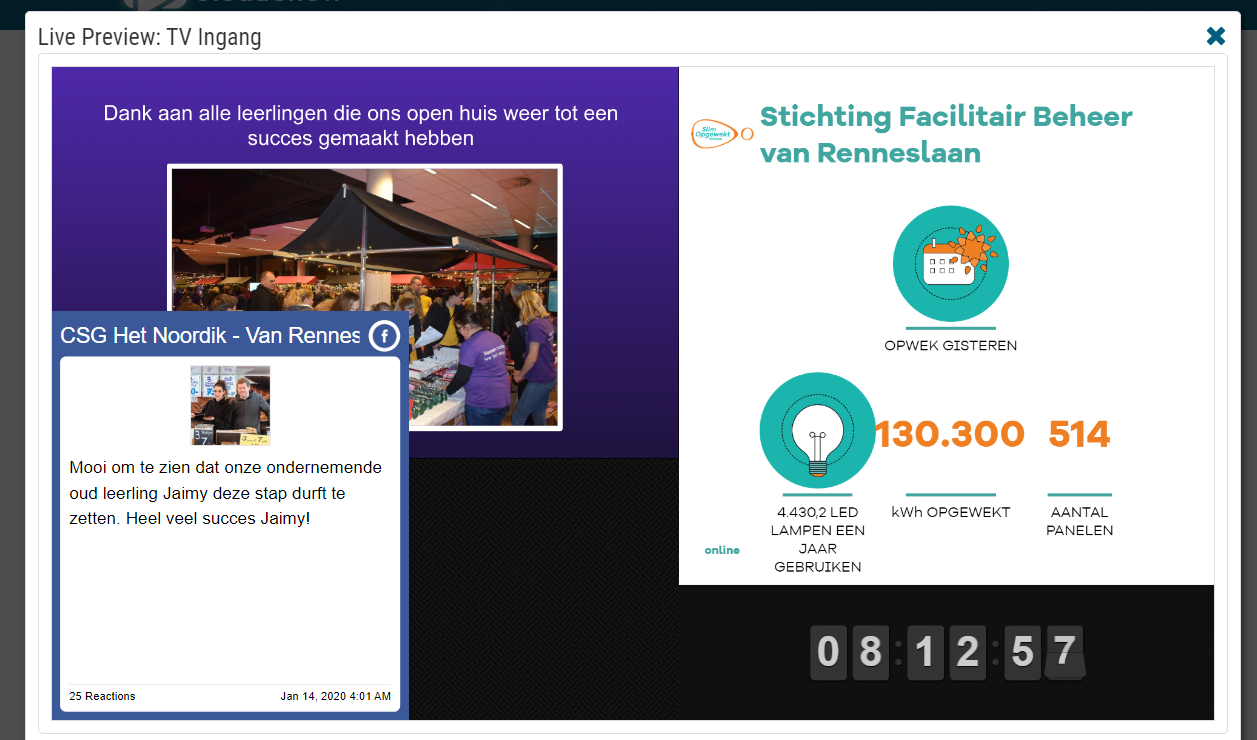Click the 130.300 kWh value
1257x740 pixels.
tap(950, 435)
